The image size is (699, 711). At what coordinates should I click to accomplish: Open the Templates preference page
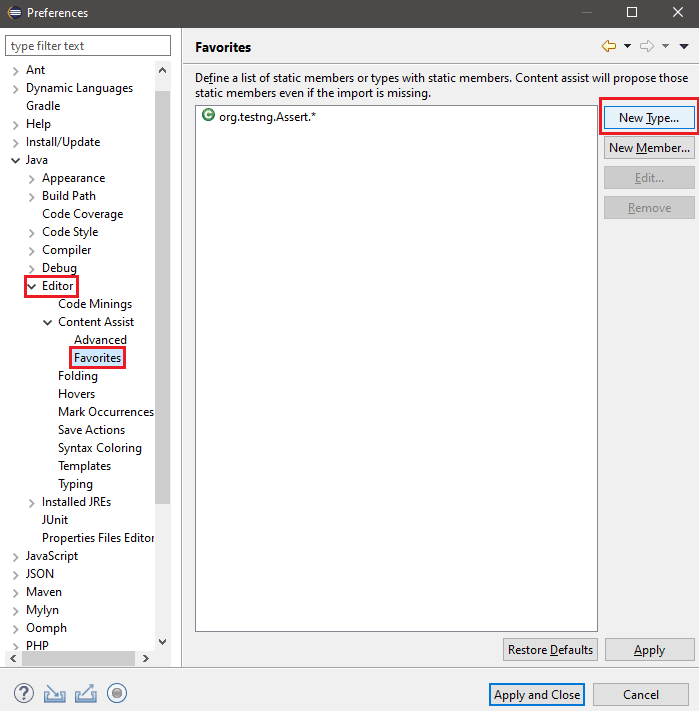tap(84, 466)
